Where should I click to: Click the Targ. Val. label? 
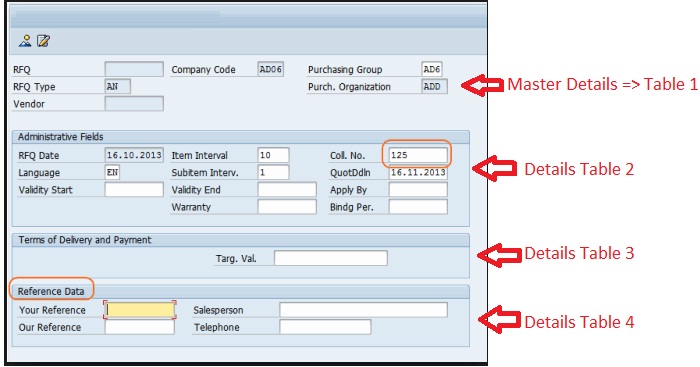coord(236,259)
